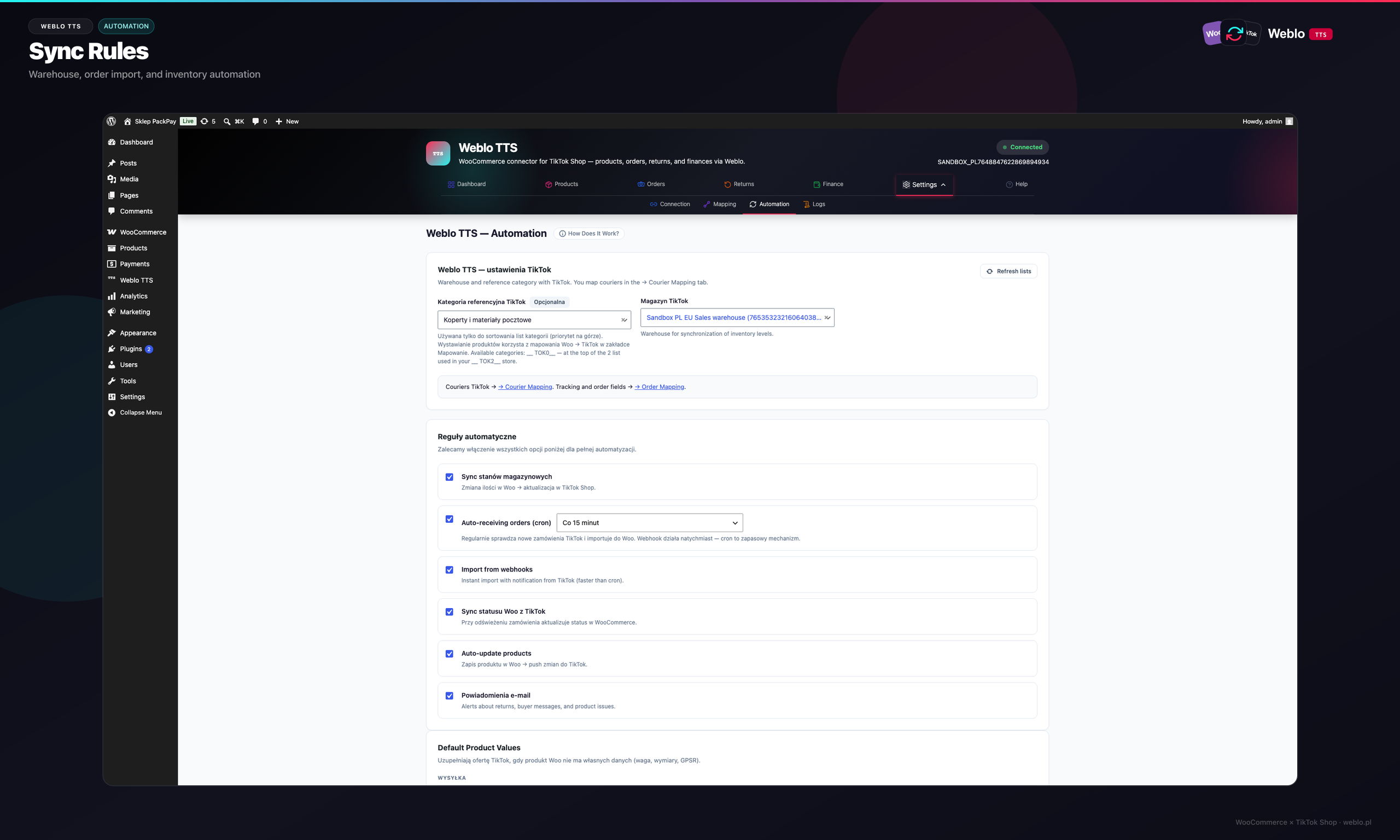Switch to the Returns tab
1400x840 pixels.
tap(739, 184)
